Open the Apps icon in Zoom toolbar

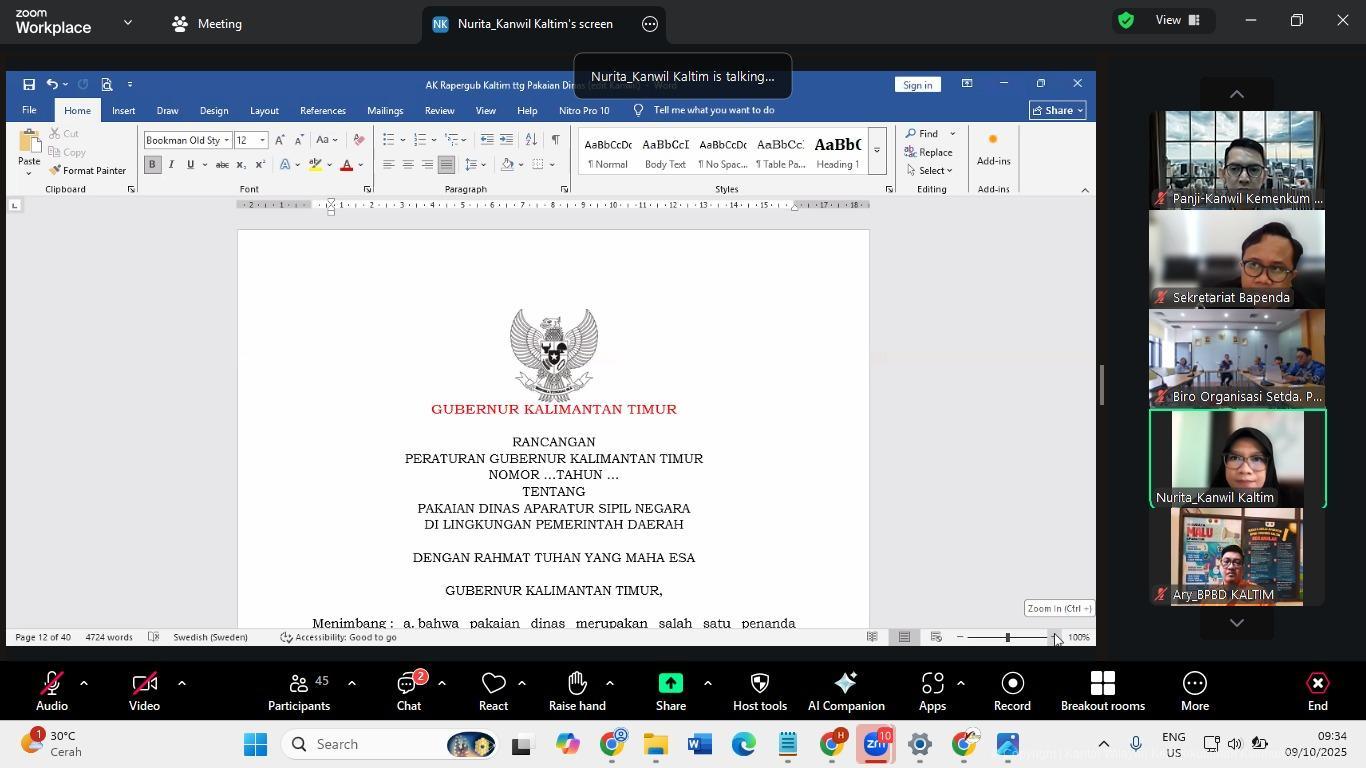pyautogui.click(x=932, y=692)
